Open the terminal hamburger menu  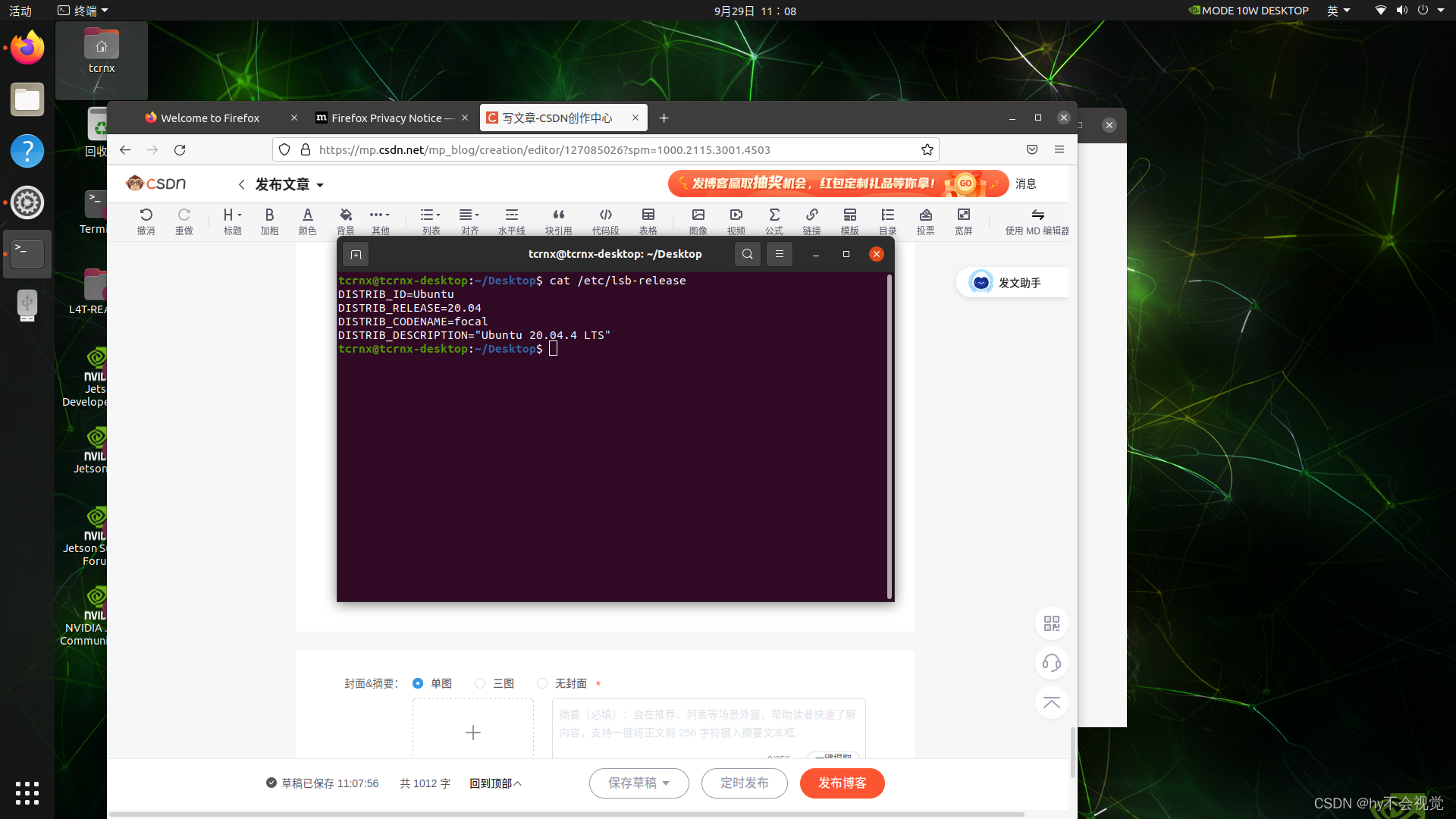point(779,253)
